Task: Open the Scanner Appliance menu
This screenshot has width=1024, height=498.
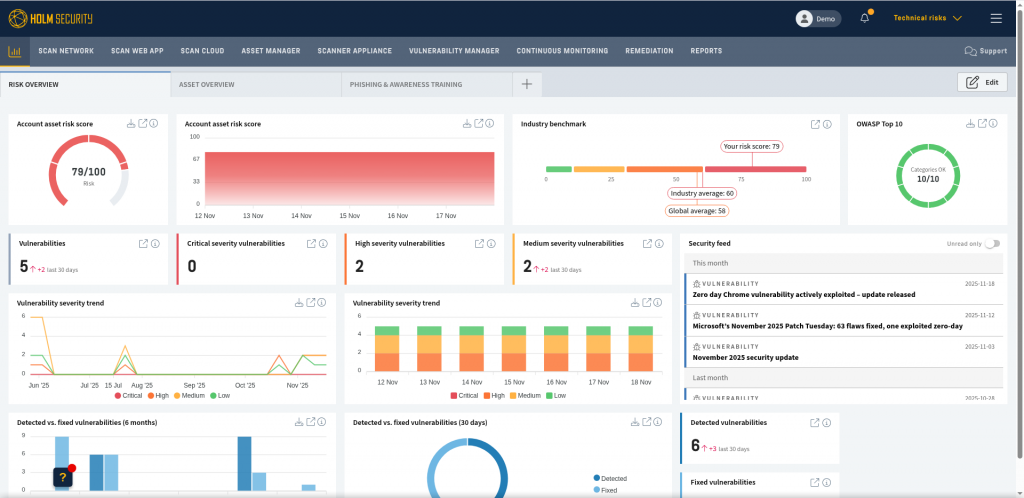Action: [355, 51]
